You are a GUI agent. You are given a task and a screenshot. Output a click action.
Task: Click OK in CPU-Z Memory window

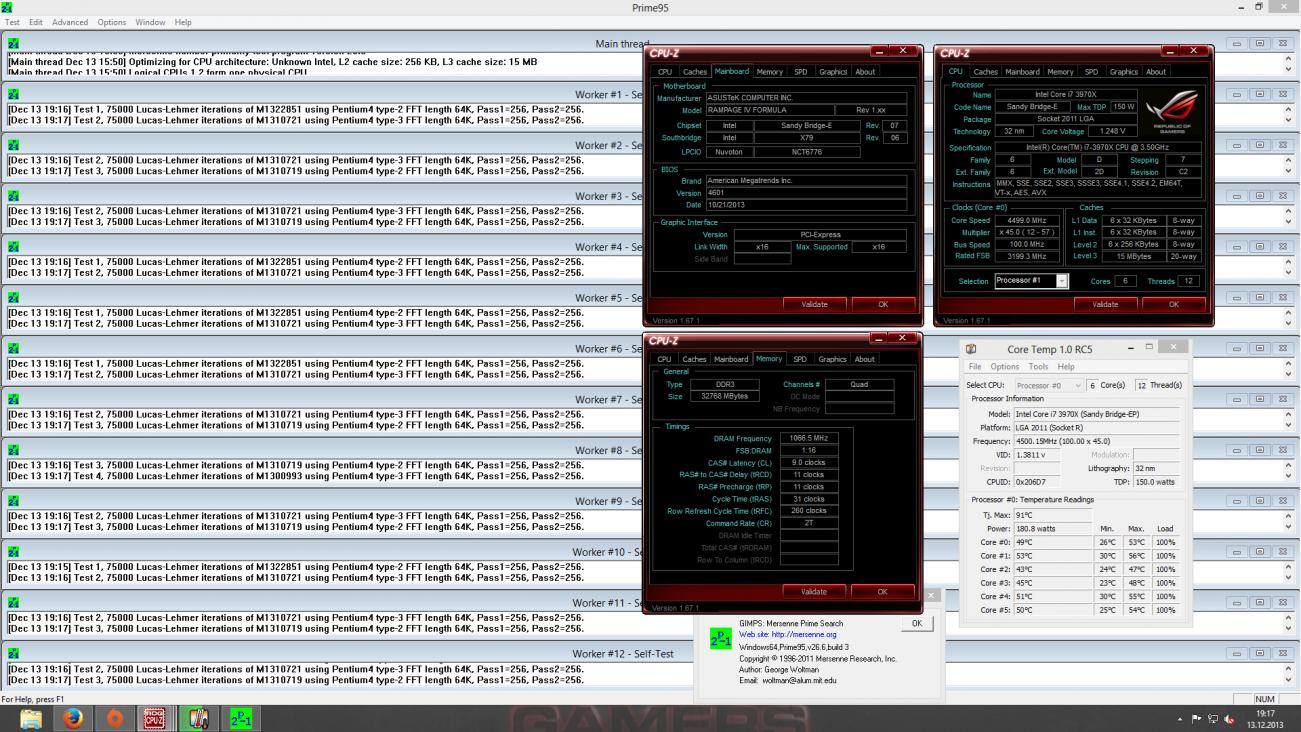tap(882, 591)
